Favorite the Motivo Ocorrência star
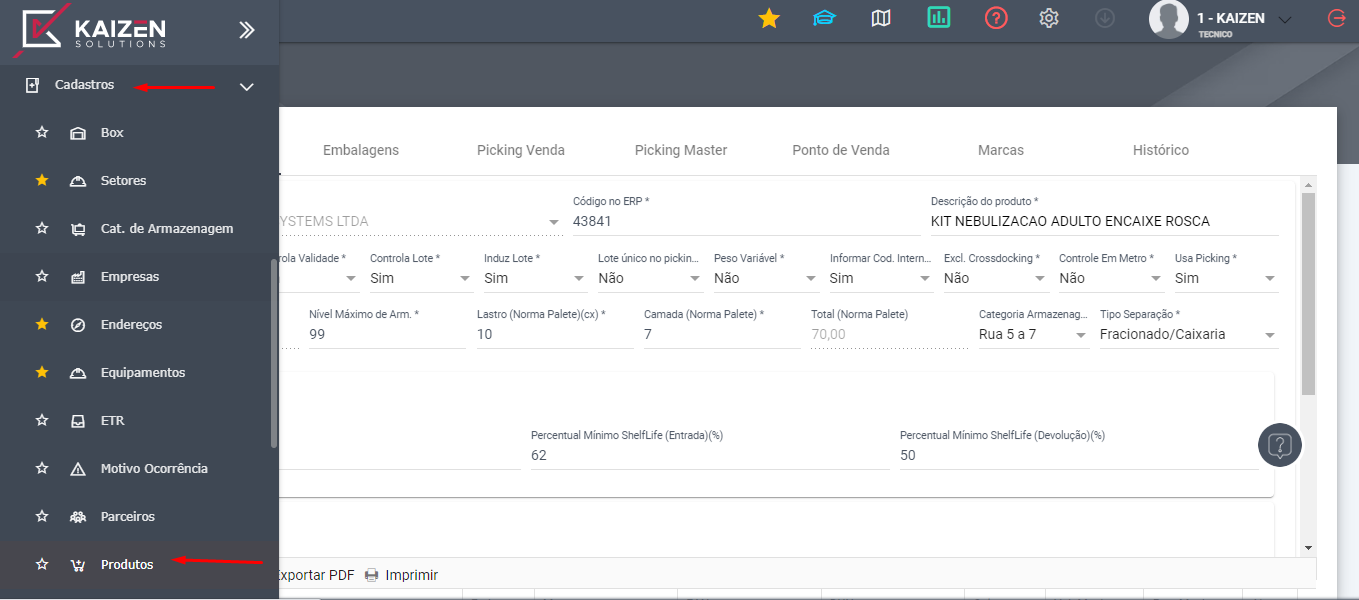Screen dimensions: 1359x600 click(42, 469)
